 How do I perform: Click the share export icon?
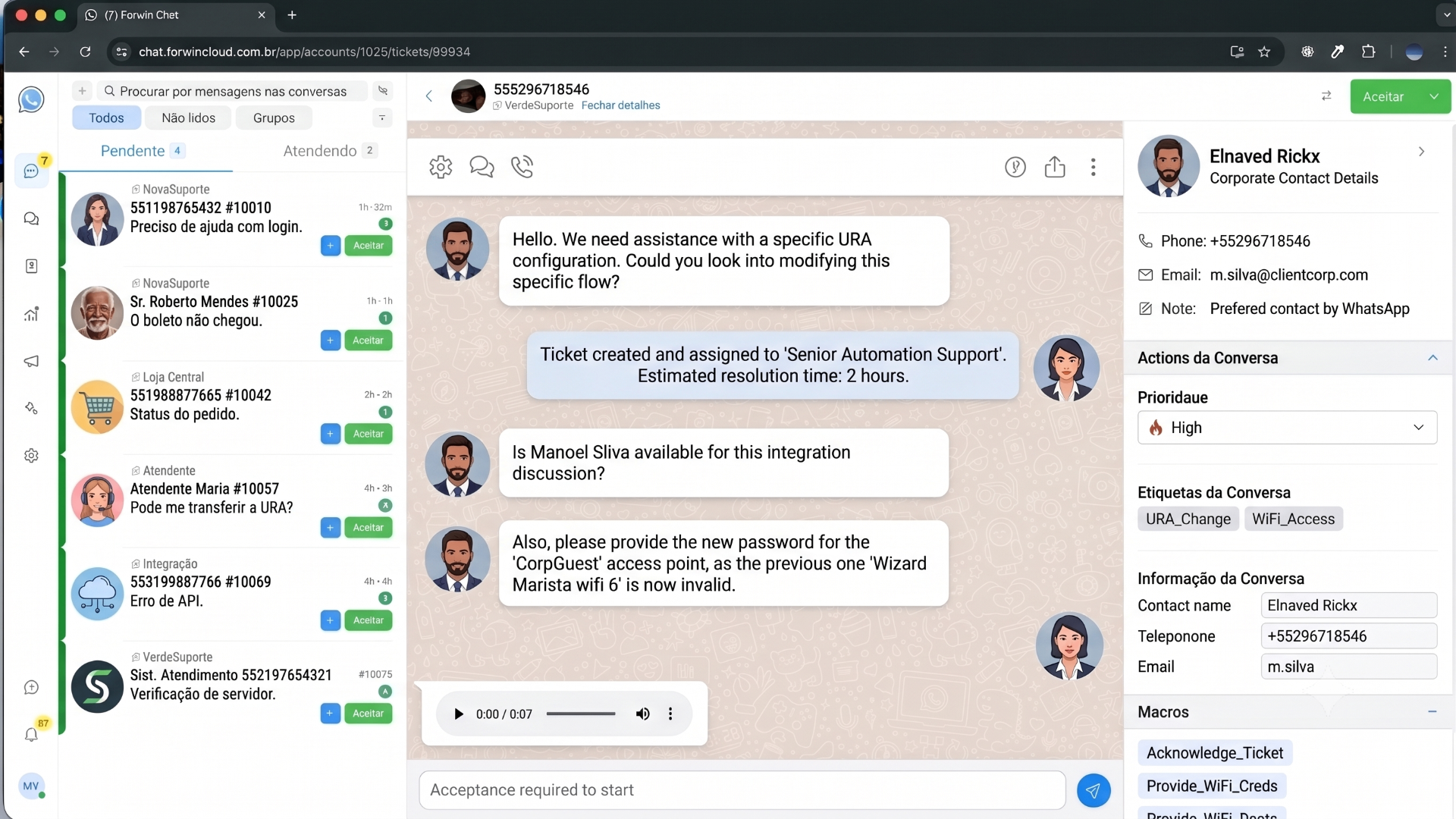click(x=1055, y=167)
